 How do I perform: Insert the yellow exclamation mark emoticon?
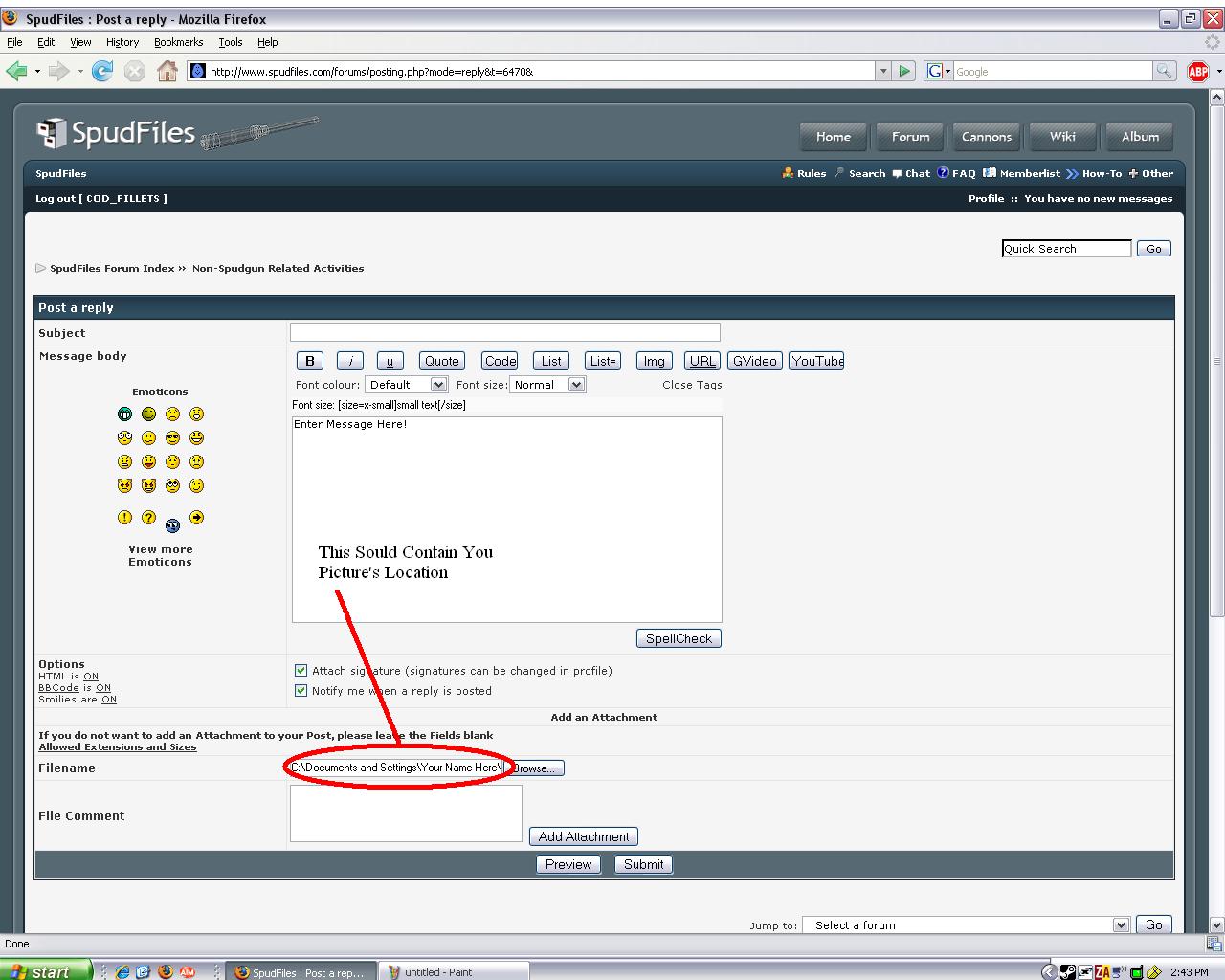point(124,518)
